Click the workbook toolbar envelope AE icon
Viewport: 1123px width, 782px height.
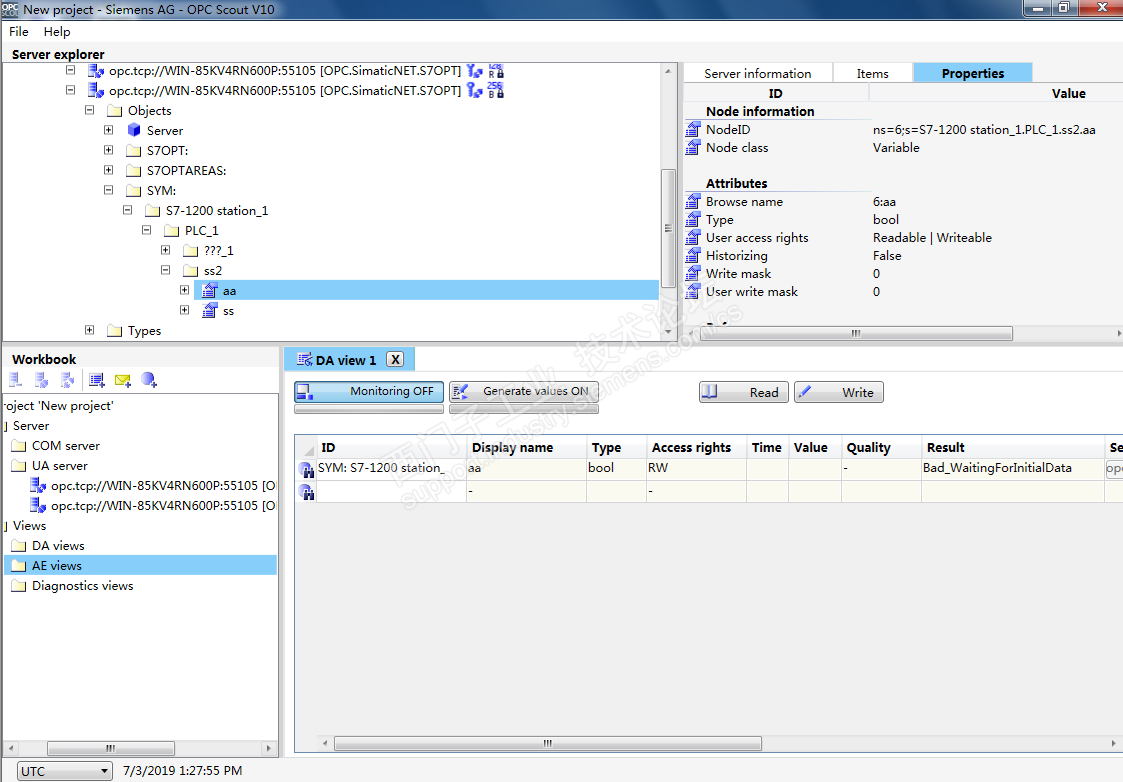pyautogui.click(x=122, y=380)
